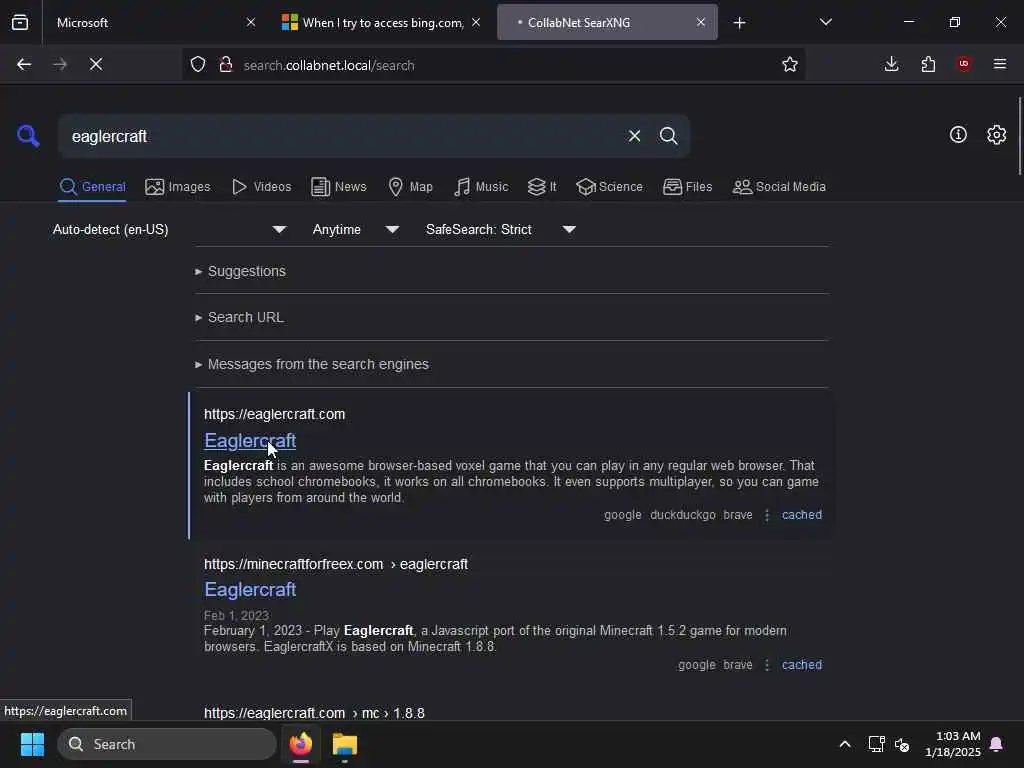1024x768 pixels.
Task: Select the Images search category
Action: 178,187
